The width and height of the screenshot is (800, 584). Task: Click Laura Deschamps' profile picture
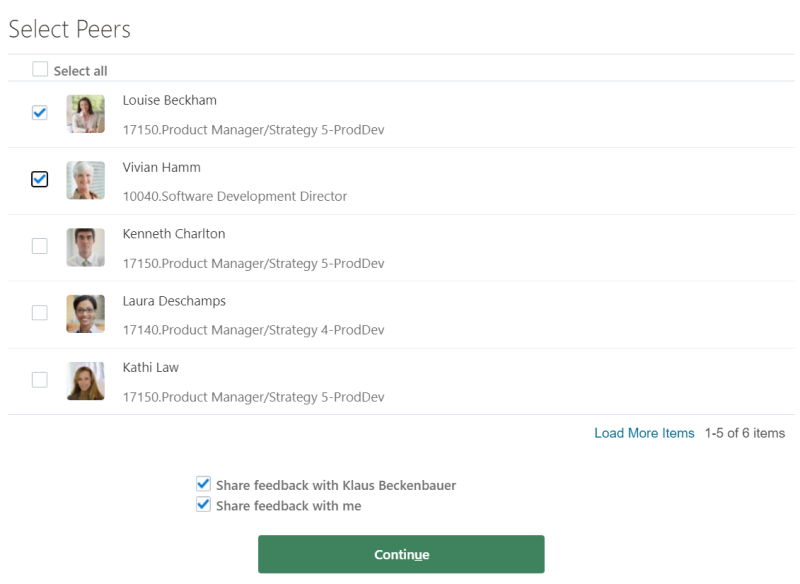coord(86,314)
